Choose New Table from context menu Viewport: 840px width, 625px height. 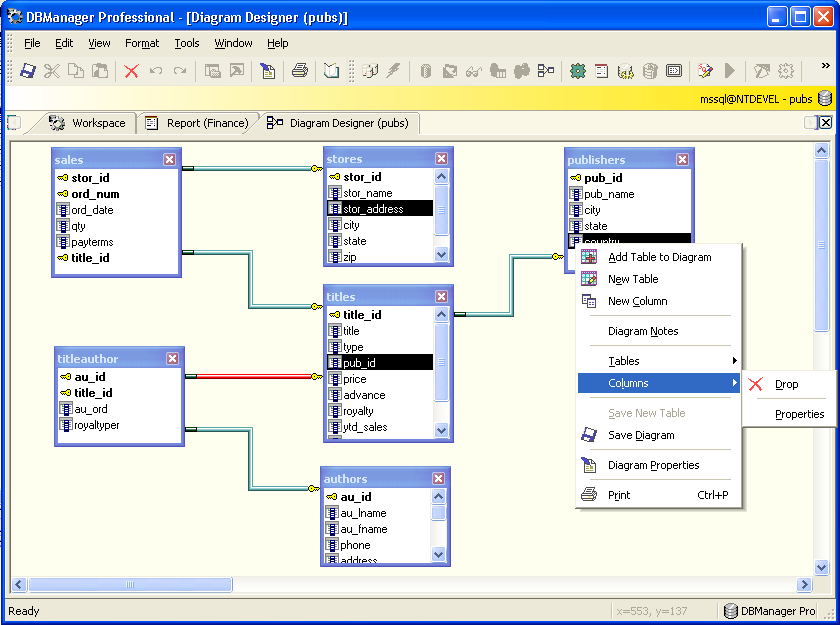[658, 279]
